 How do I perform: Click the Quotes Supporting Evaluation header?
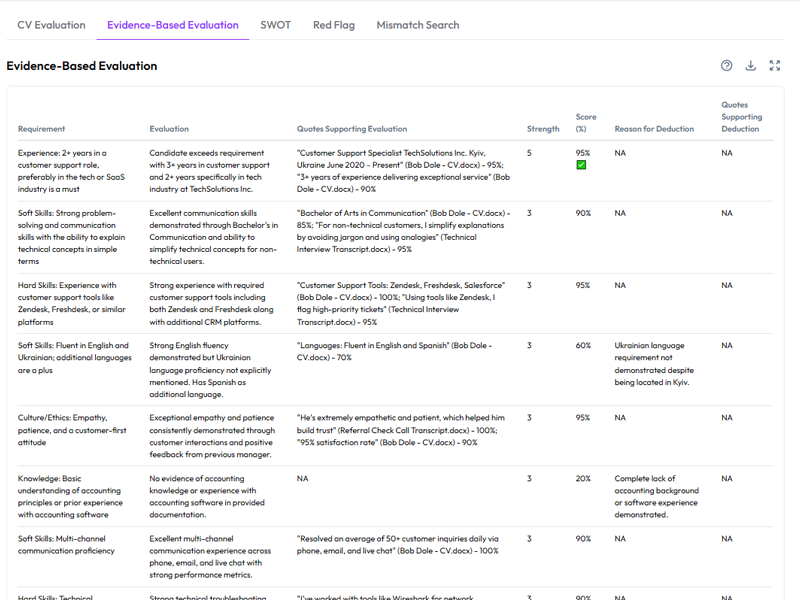click(352, 129)
